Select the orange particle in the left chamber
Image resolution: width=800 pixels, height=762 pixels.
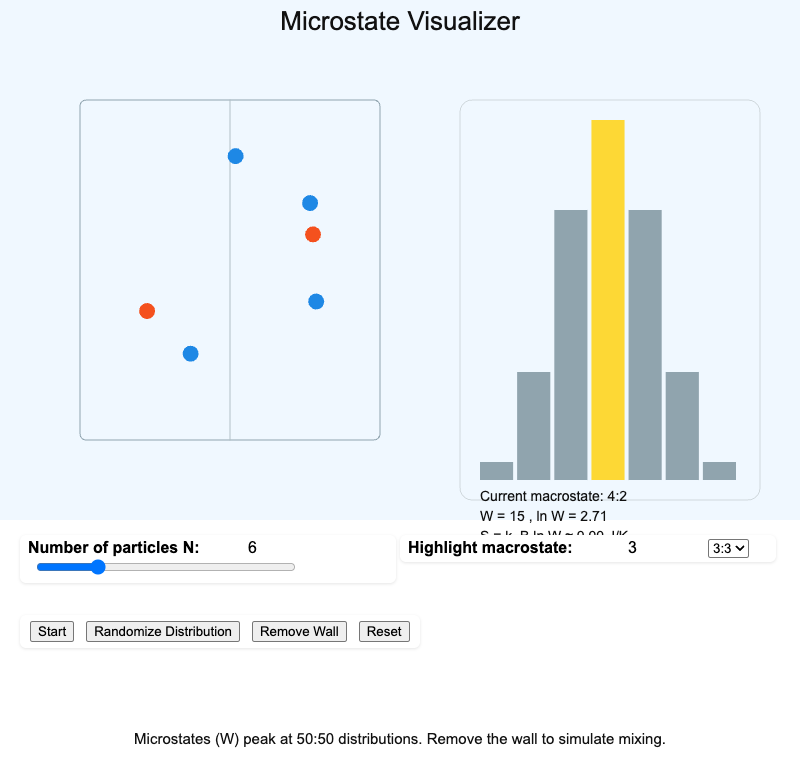coord(147,311)
